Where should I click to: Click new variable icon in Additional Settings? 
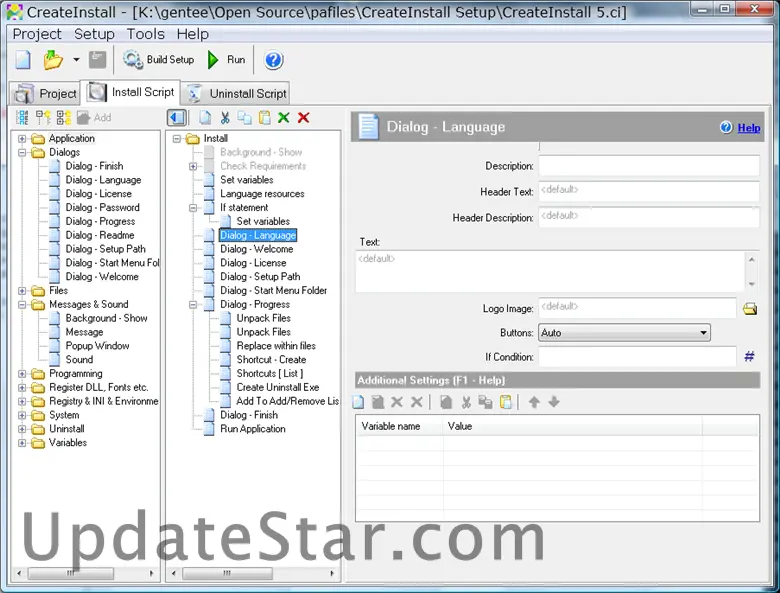(x=358, y=402)
